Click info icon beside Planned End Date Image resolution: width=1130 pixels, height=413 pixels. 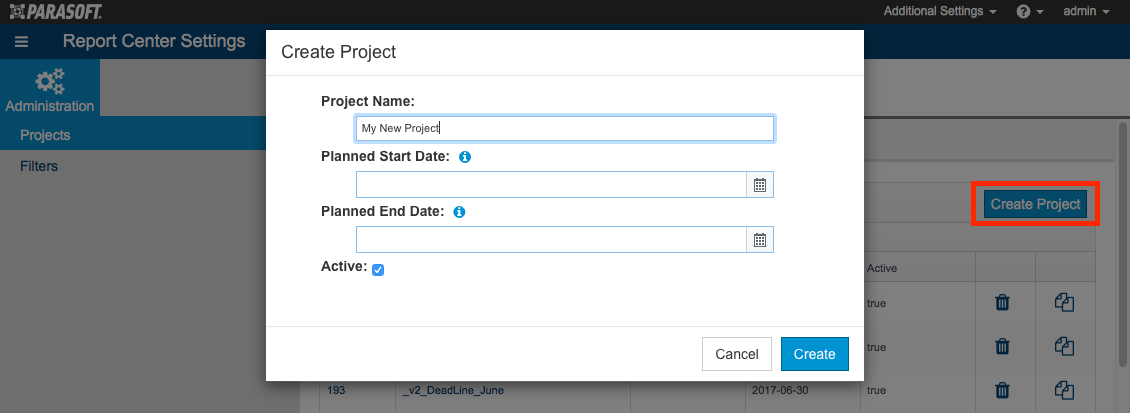pyautogui.click(x=459, y=212)
